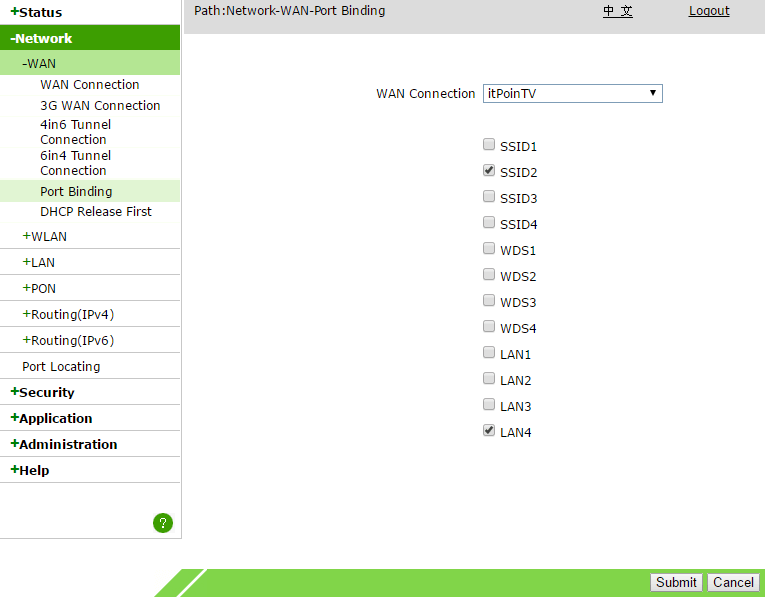765x598 pixels.
Task: Open the Port Locating page
Action: 61,366
